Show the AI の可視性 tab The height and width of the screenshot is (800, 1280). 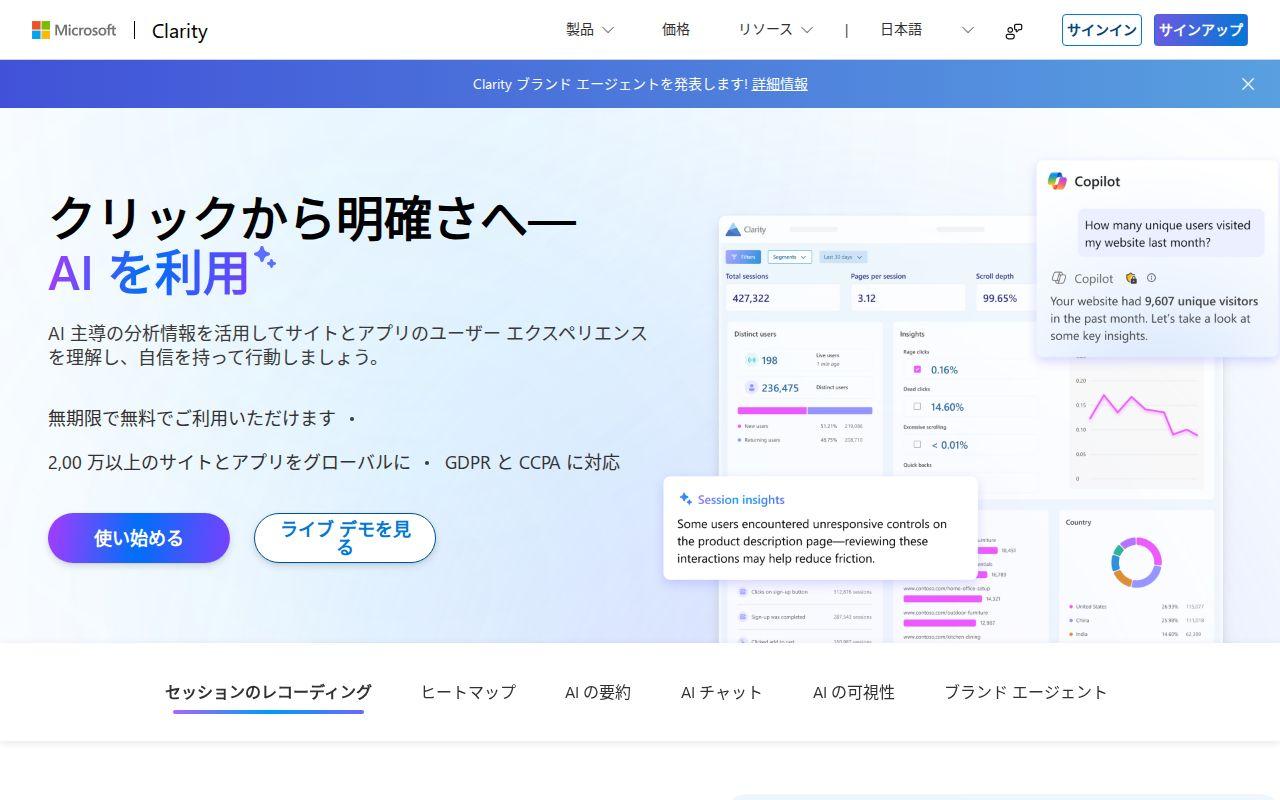coord(854,692)
